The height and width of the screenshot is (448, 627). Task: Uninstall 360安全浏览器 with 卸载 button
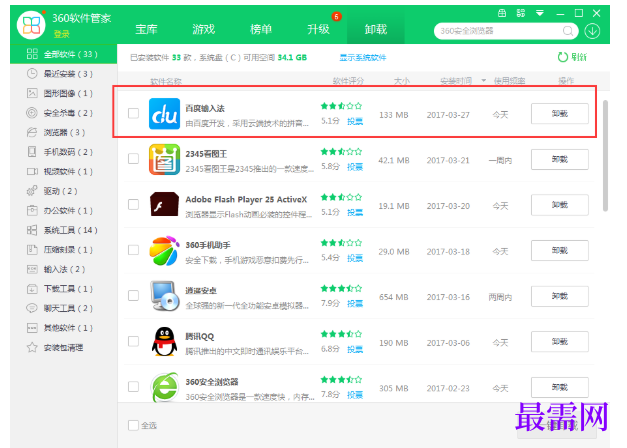(x=559, y=387)
